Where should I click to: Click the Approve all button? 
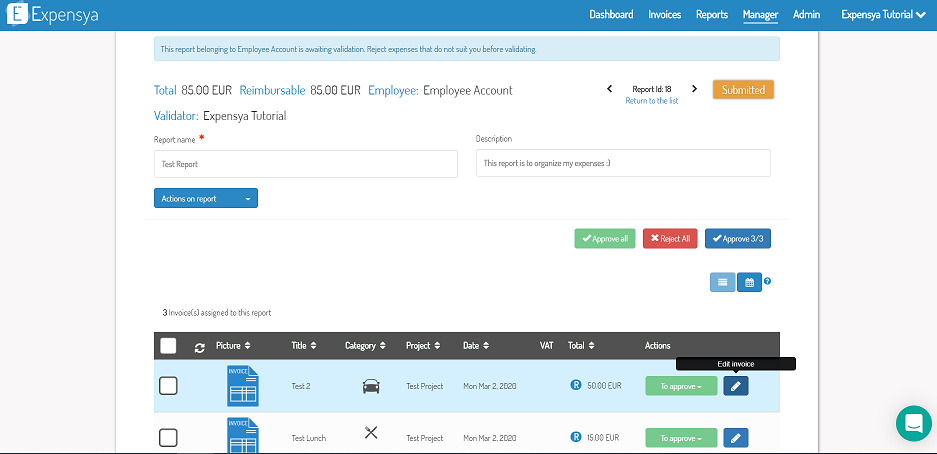point(605,238)
